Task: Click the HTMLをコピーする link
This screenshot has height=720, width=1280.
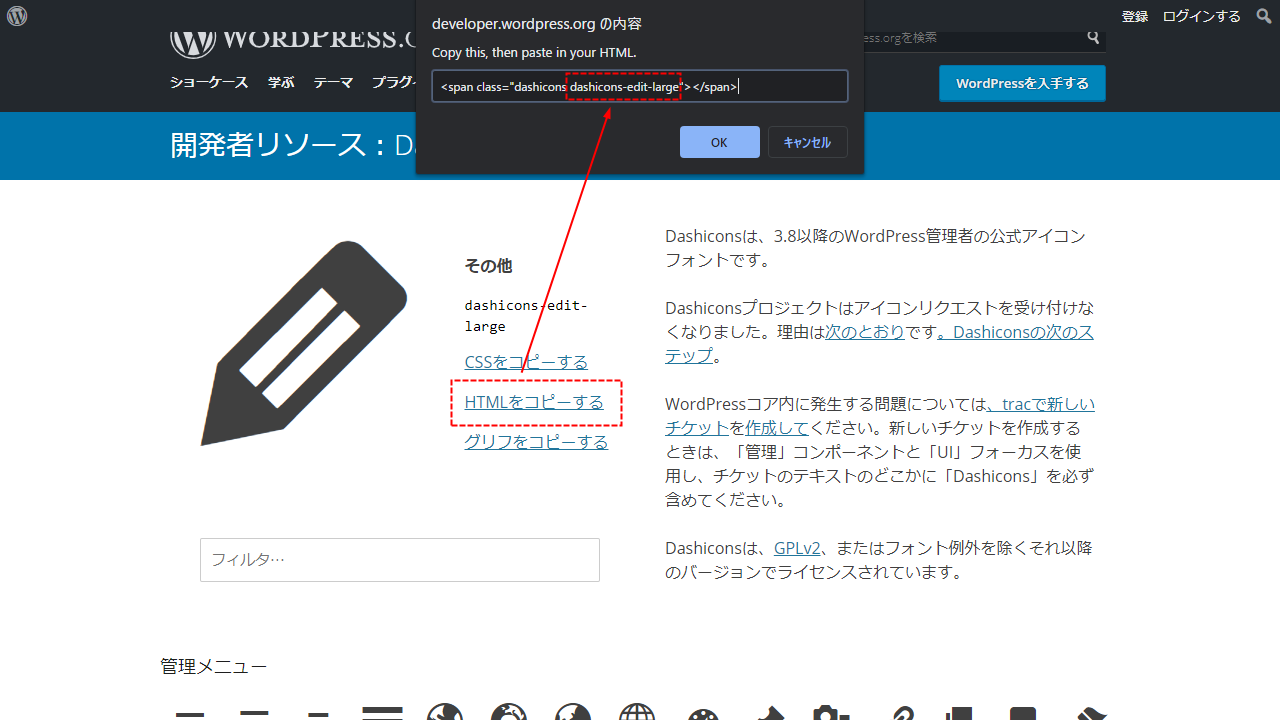Action: coord(535,402)
